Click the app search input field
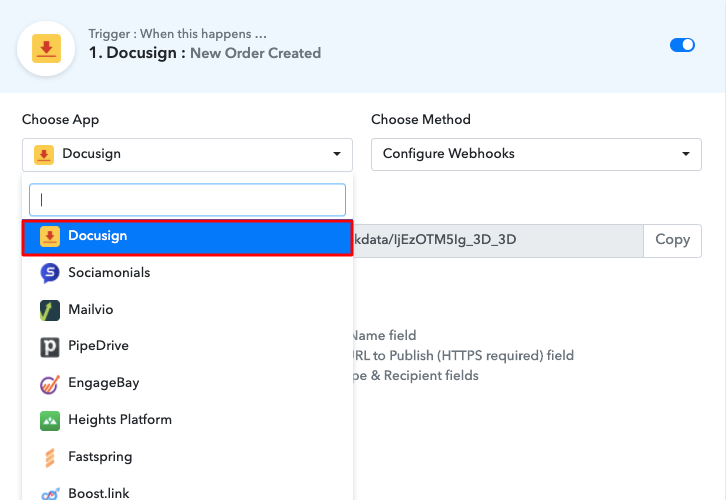 [x=187, y=200]
